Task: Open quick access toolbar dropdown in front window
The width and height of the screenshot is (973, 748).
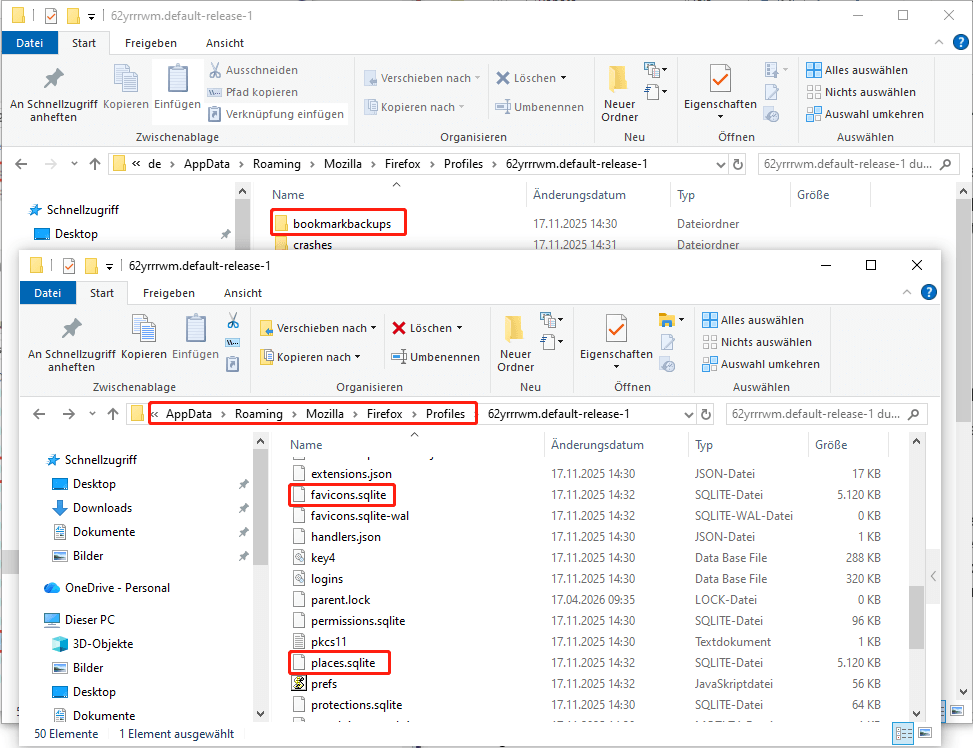Action: pos(109,266)
